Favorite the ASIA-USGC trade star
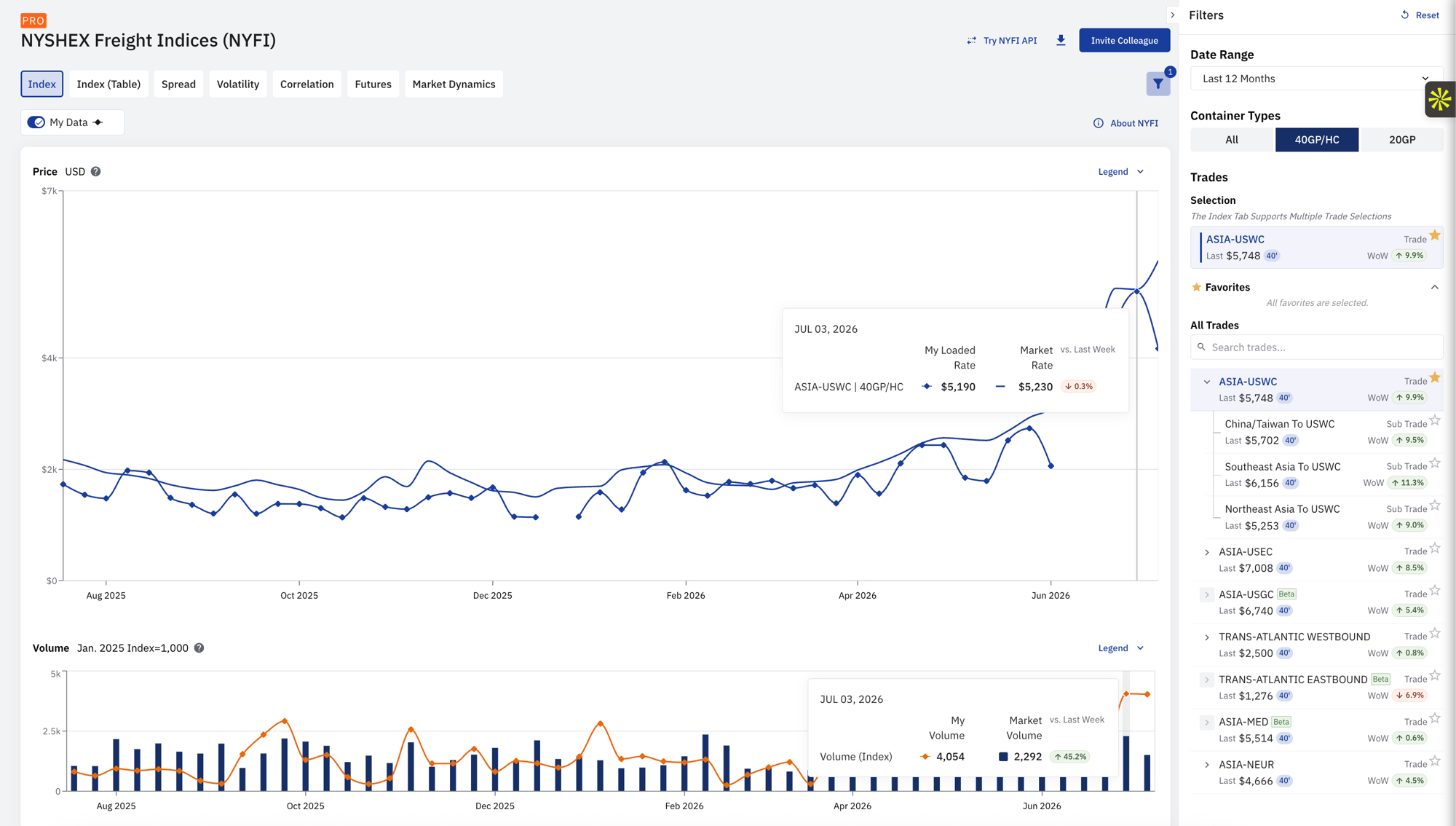Viewport: 1456px width, 826px height. (1435, 591)
